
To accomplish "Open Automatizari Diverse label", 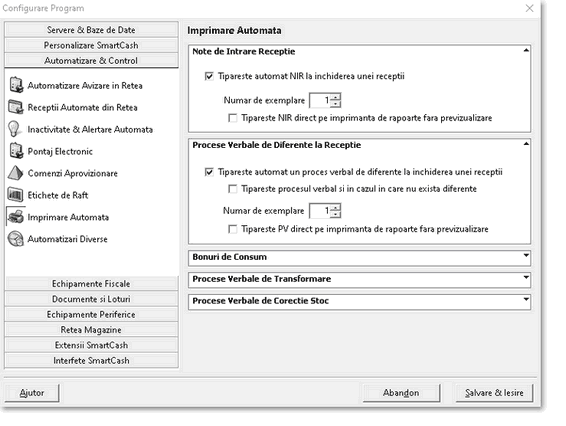I will [68, 239].
